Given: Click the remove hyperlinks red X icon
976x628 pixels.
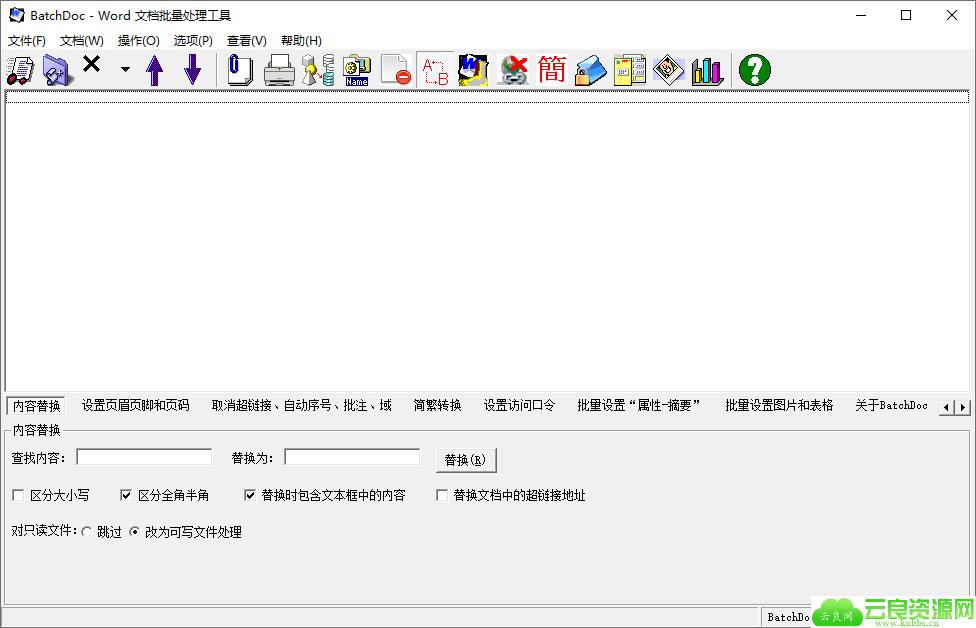Looking at the screenshot, I should pyautogui.click(x=512, y=70).
